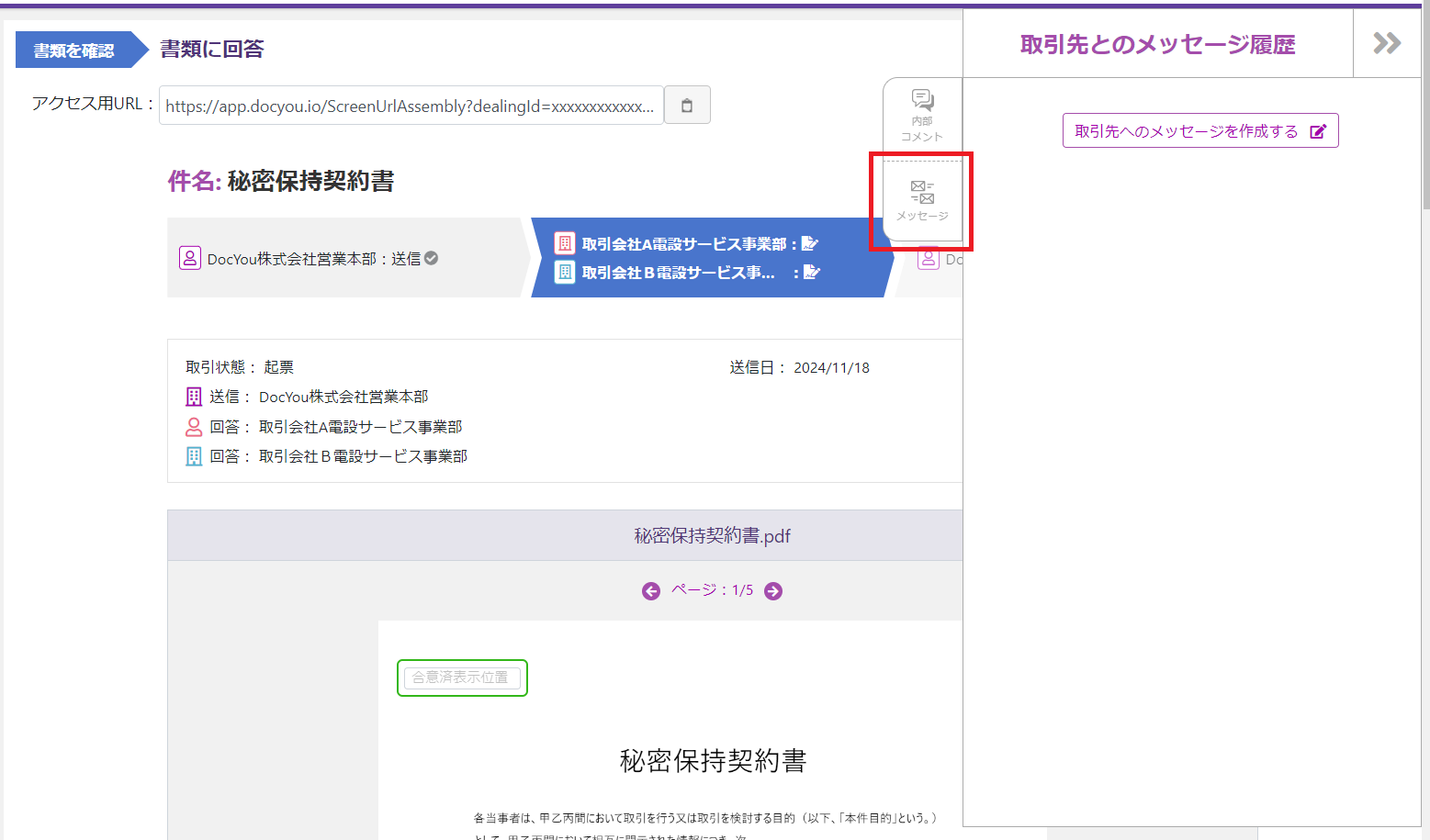Click the pencil edit icon in message button
The width and height of the screenshot is (1430, 840).
point(1317,131)
